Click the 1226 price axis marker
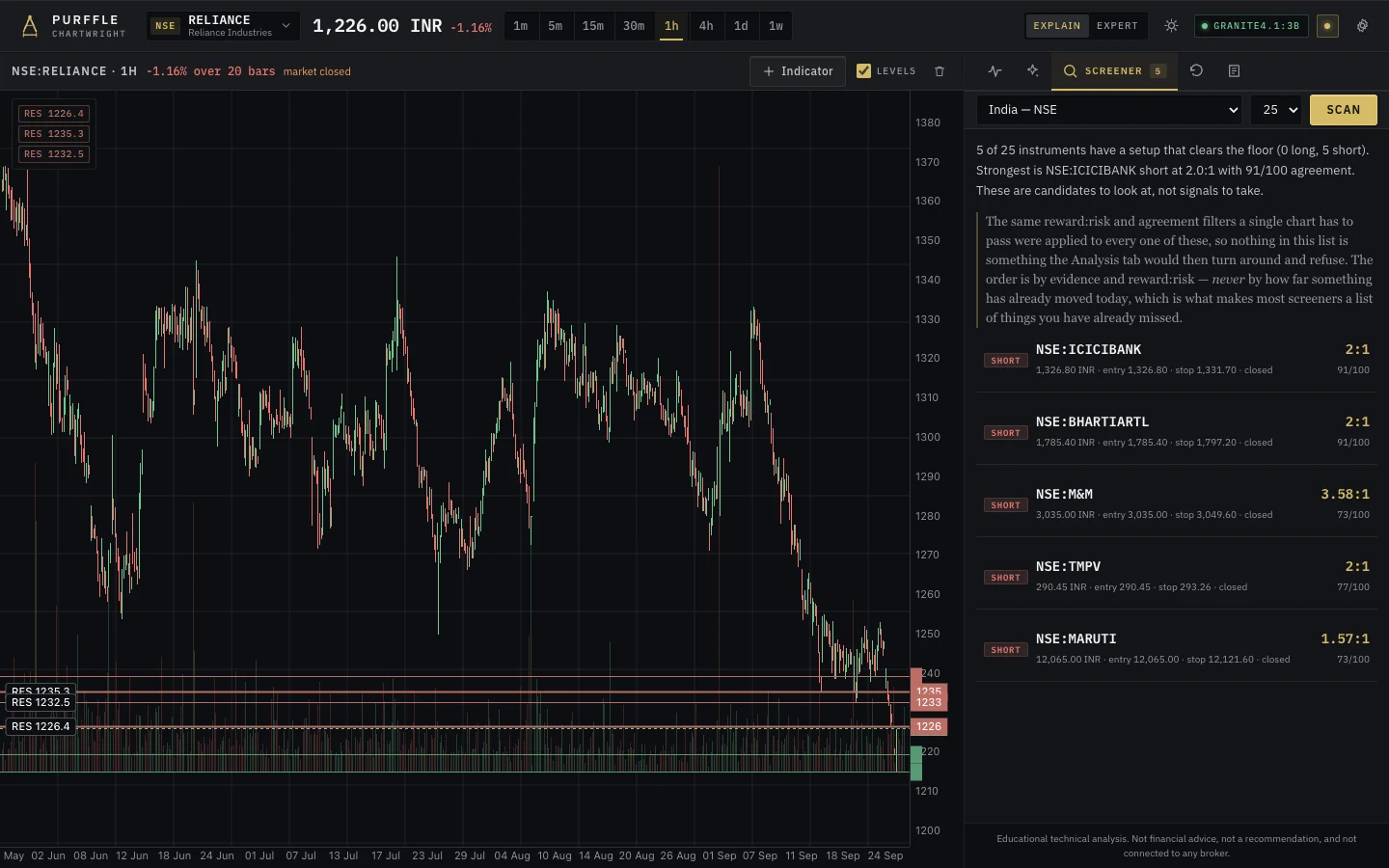Viewport: 1389px width, 868px height. coord(929,726)
